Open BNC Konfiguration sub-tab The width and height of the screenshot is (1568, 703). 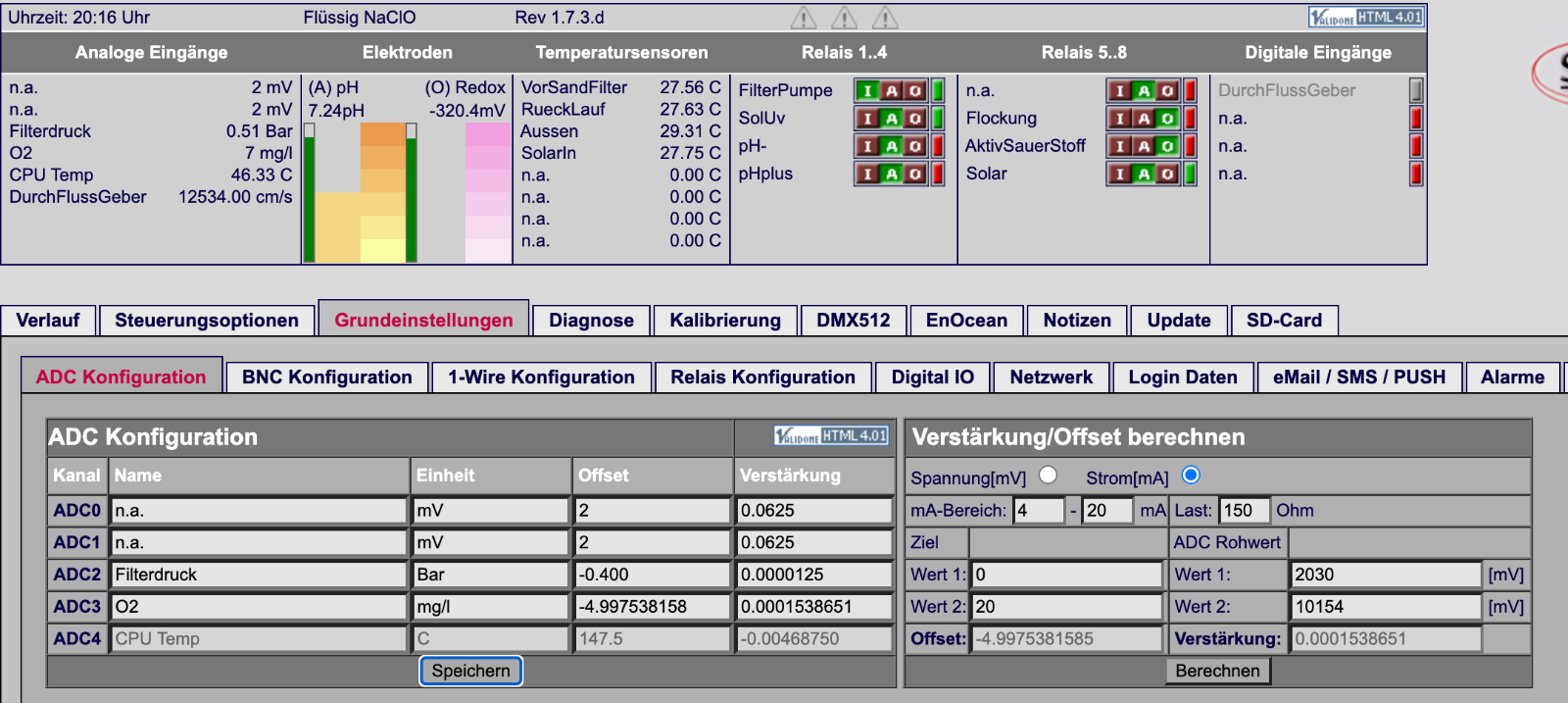click(x=327, y=377)
